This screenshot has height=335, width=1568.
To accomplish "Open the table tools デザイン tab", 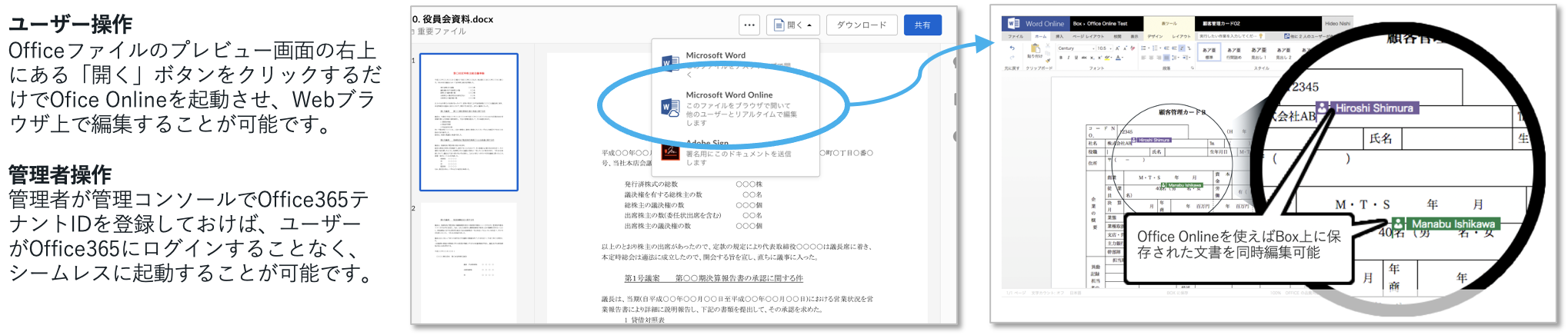I will [1155, 36].
